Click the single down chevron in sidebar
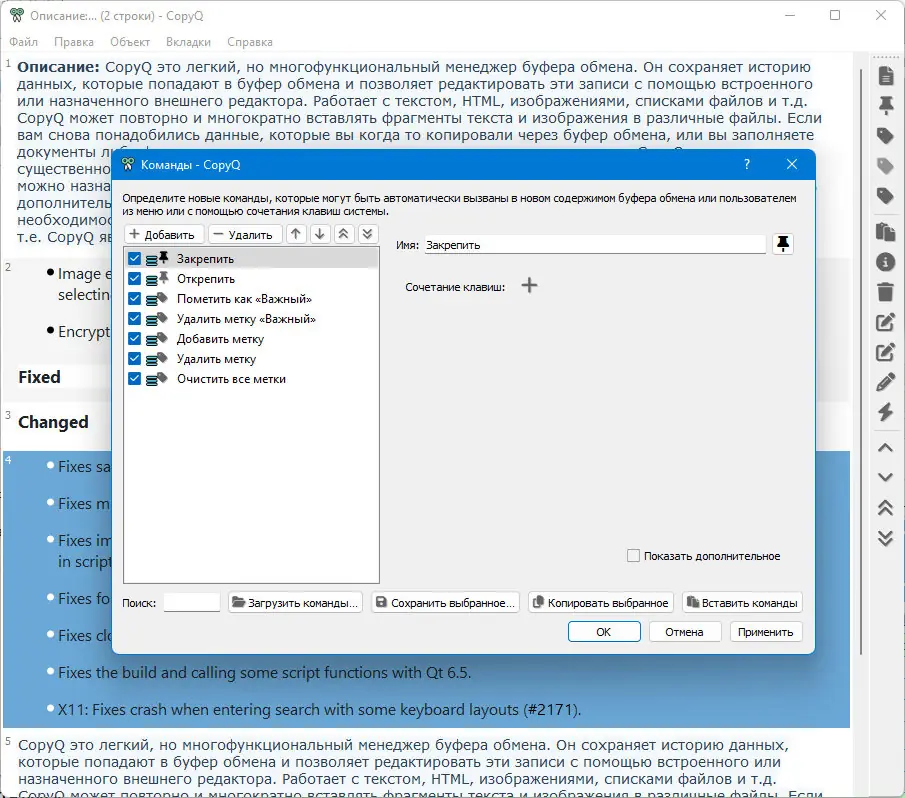This screenshot has width=905, height=798. pyautogui.click(x=885, y=477)
